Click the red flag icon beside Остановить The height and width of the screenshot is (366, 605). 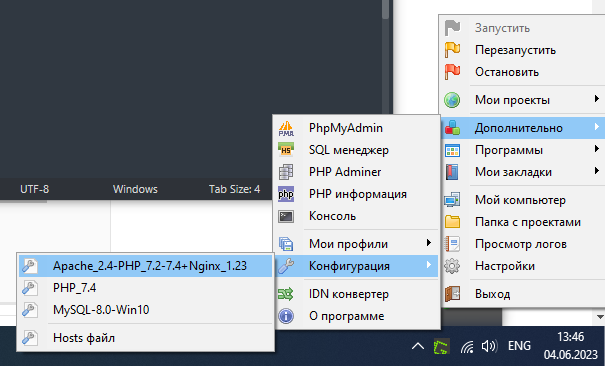coord(452,72)
